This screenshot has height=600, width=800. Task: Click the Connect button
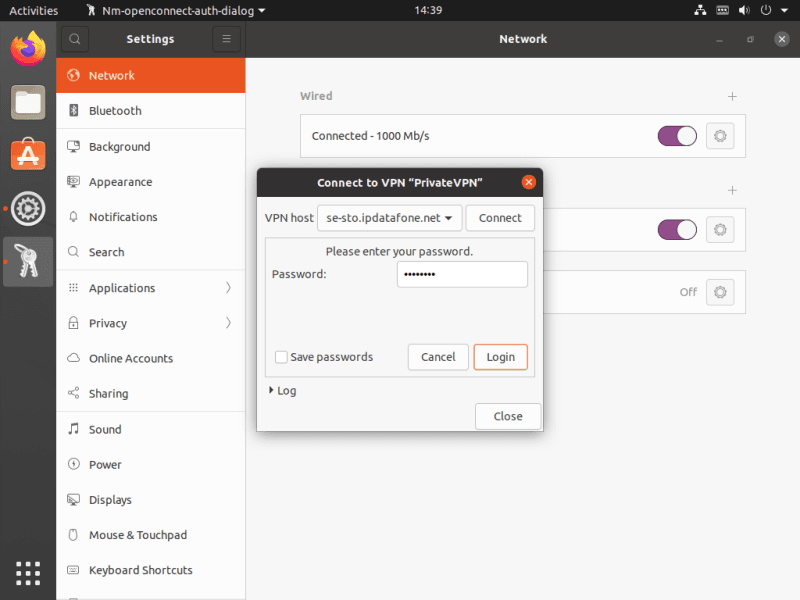[x=500, y=218]
